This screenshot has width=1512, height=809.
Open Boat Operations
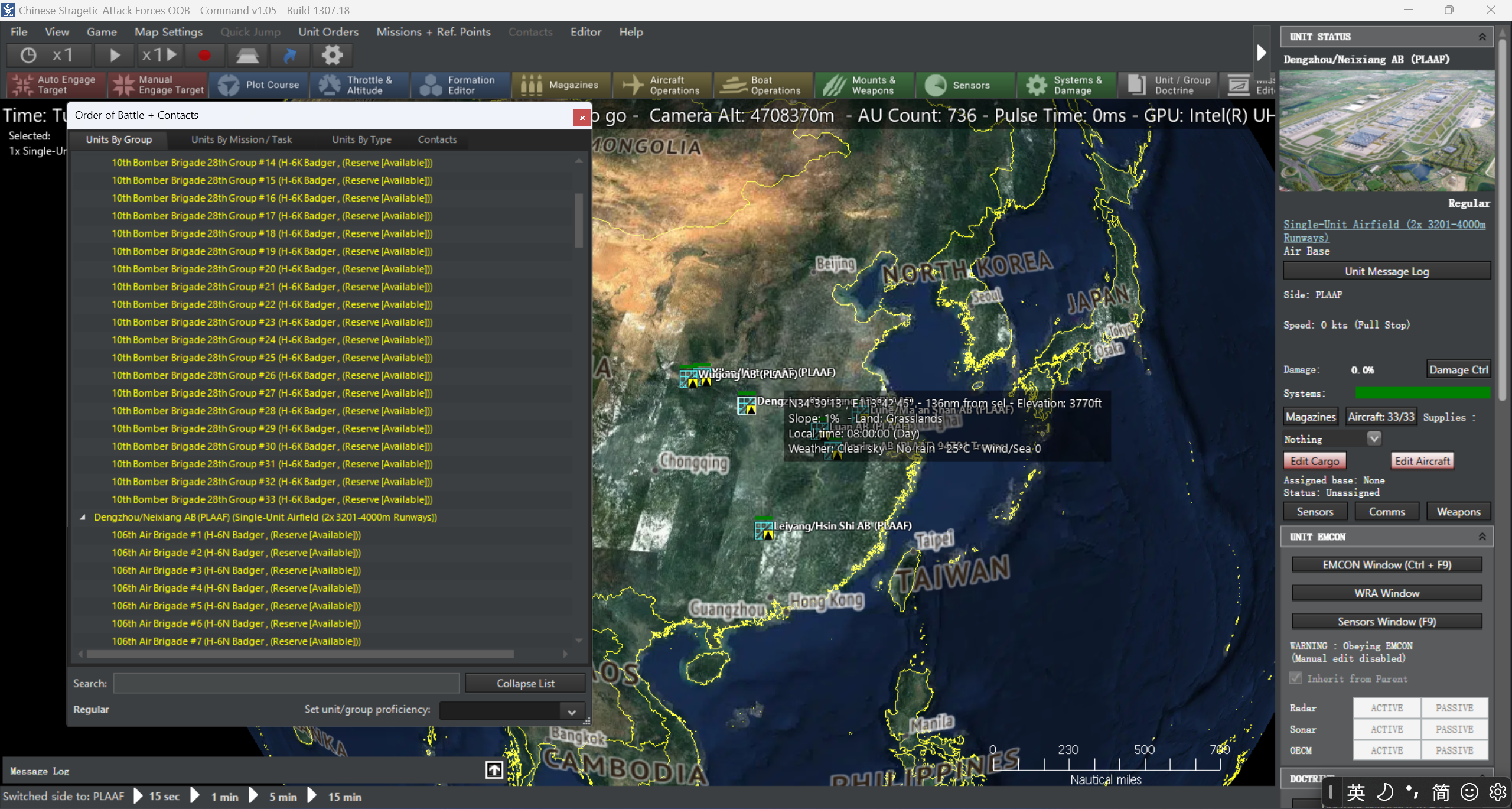764,85
